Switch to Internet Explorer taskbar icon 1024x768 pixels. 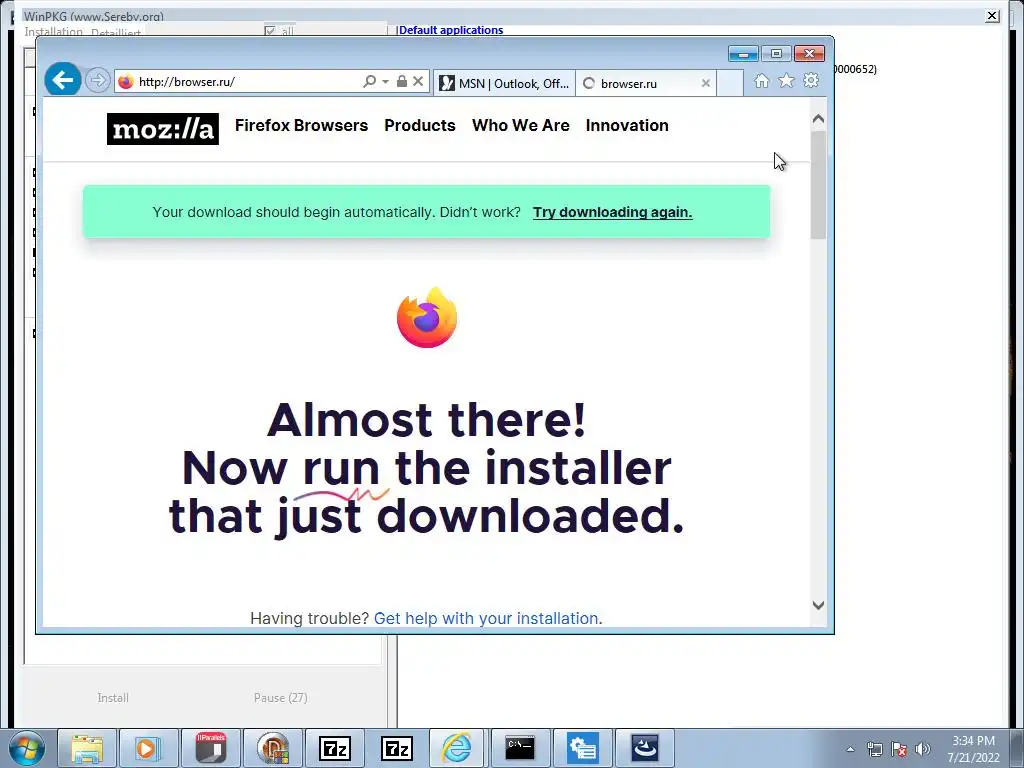[457, 748]
